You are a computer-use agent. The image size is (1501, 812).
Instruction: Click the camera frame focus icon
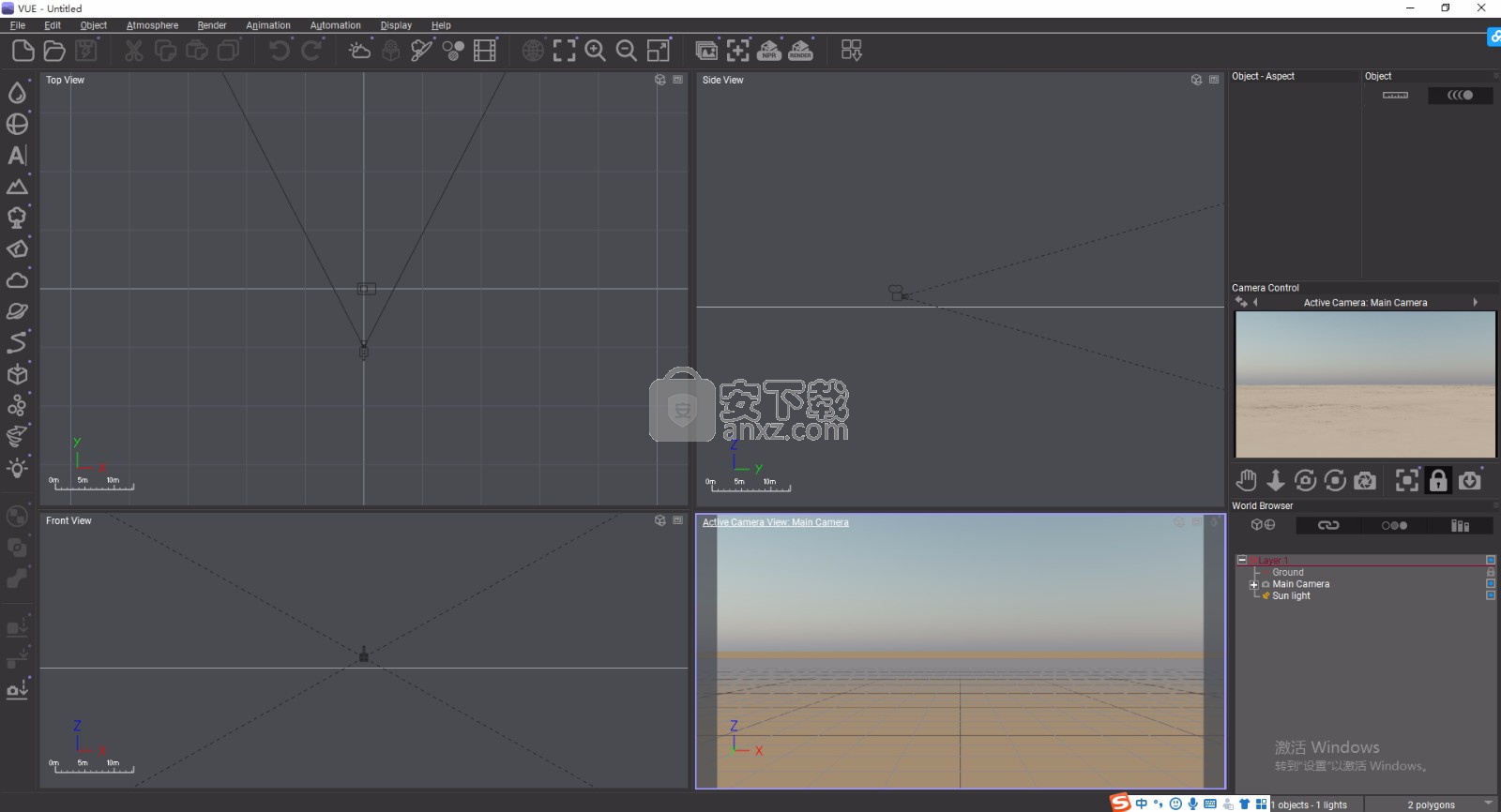click(x=1407, y=480)
